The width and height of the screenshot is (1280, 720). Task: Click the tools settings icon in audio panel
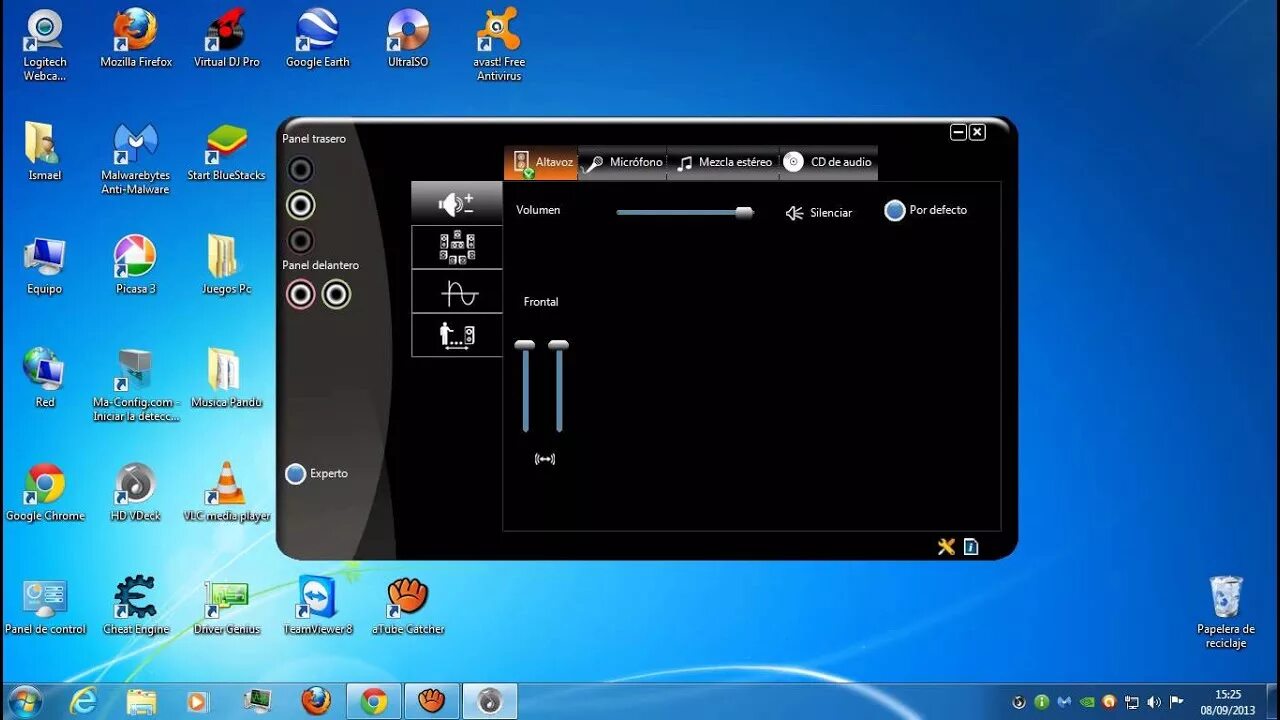pyautogui.click(x=946, y=546)
